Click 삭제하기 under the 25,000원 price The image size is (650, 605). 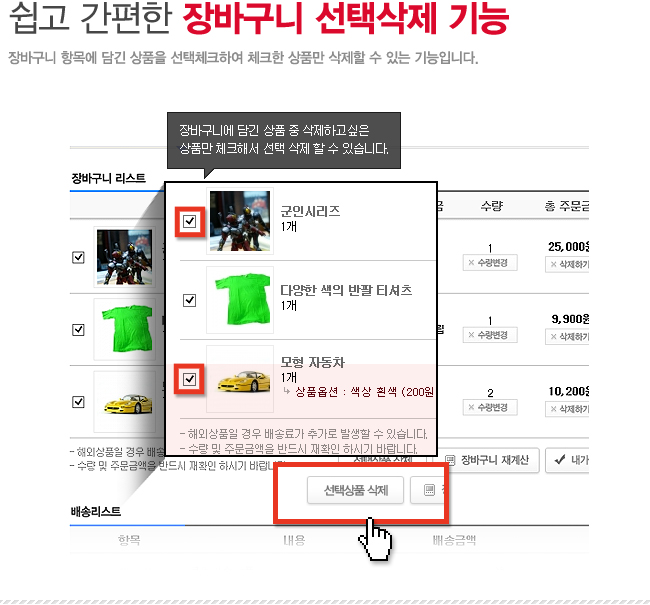point(567,264)
